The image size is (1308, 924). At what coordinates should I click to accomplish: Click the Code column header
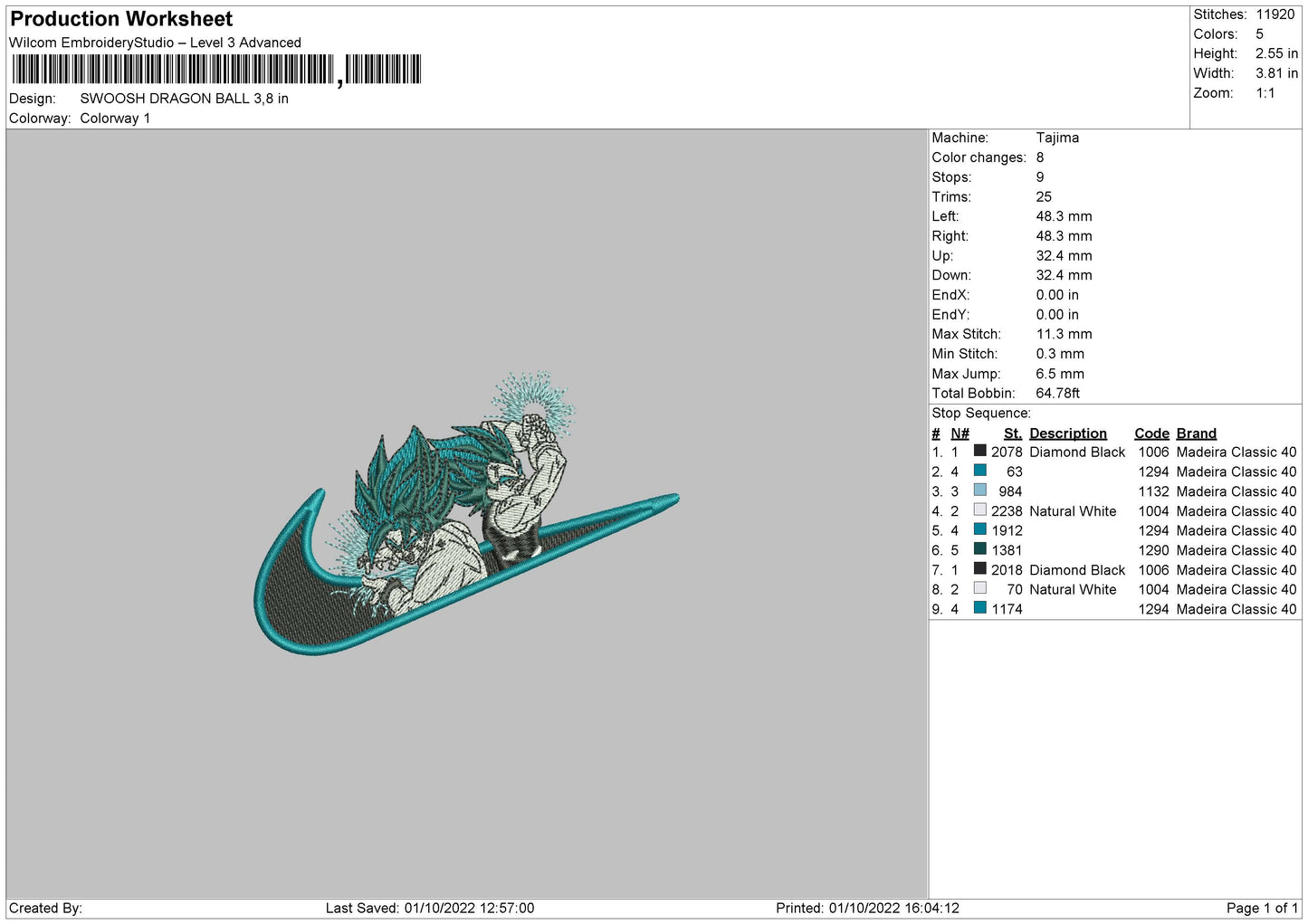click(1151, 433)
